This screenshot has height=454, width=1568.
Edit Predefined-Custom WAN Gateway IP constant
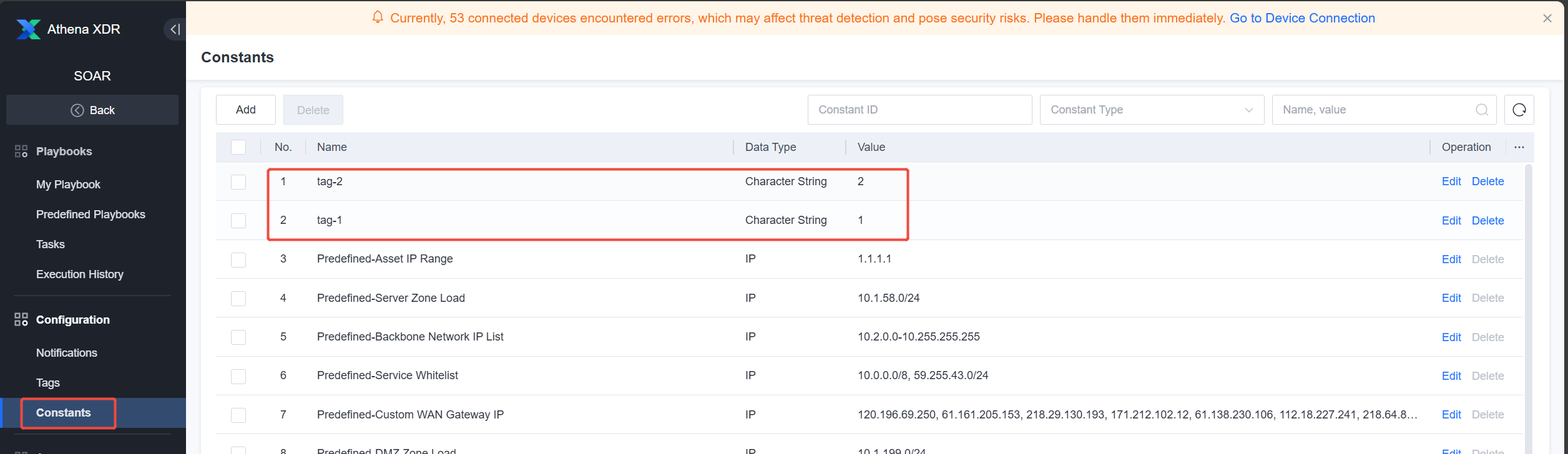point(1451,415)
